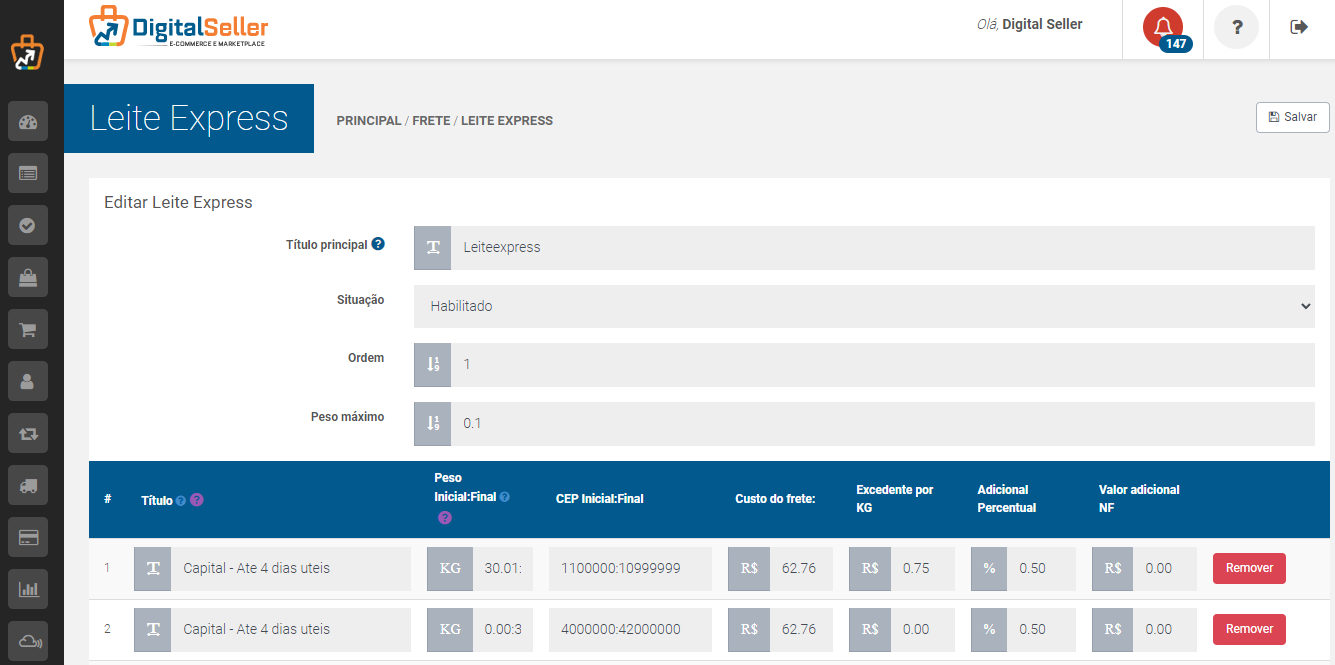
Task: Edit row 1 weight range 30.01:
Action: 503,569
